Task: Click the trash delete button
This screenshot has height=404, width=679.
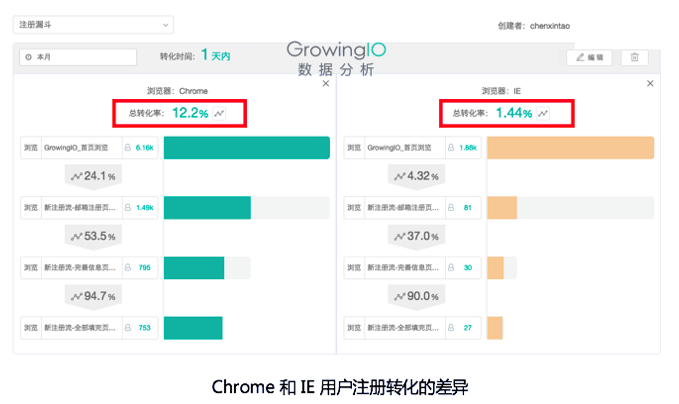Action: (634, 57)
